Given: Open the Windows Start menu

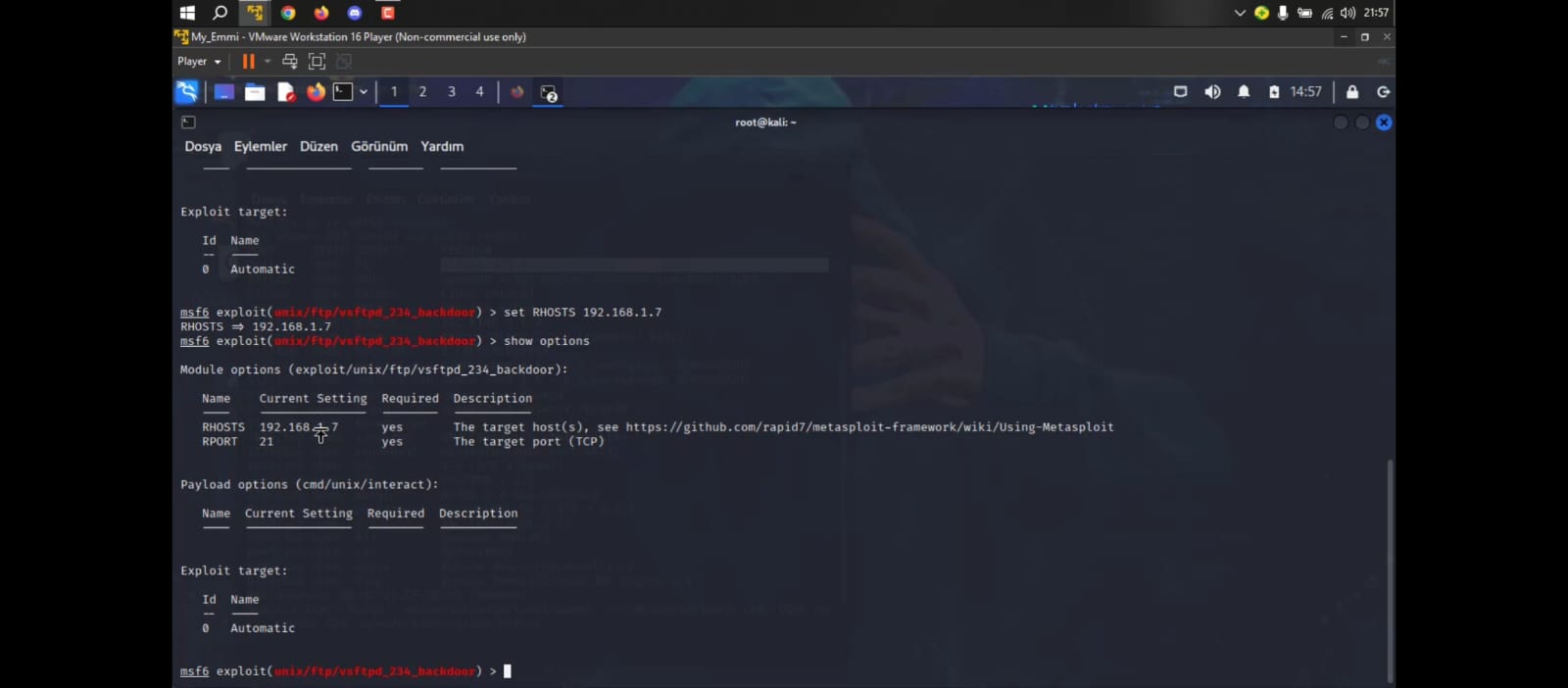Looking at the screenshot, I should (187, 13).
